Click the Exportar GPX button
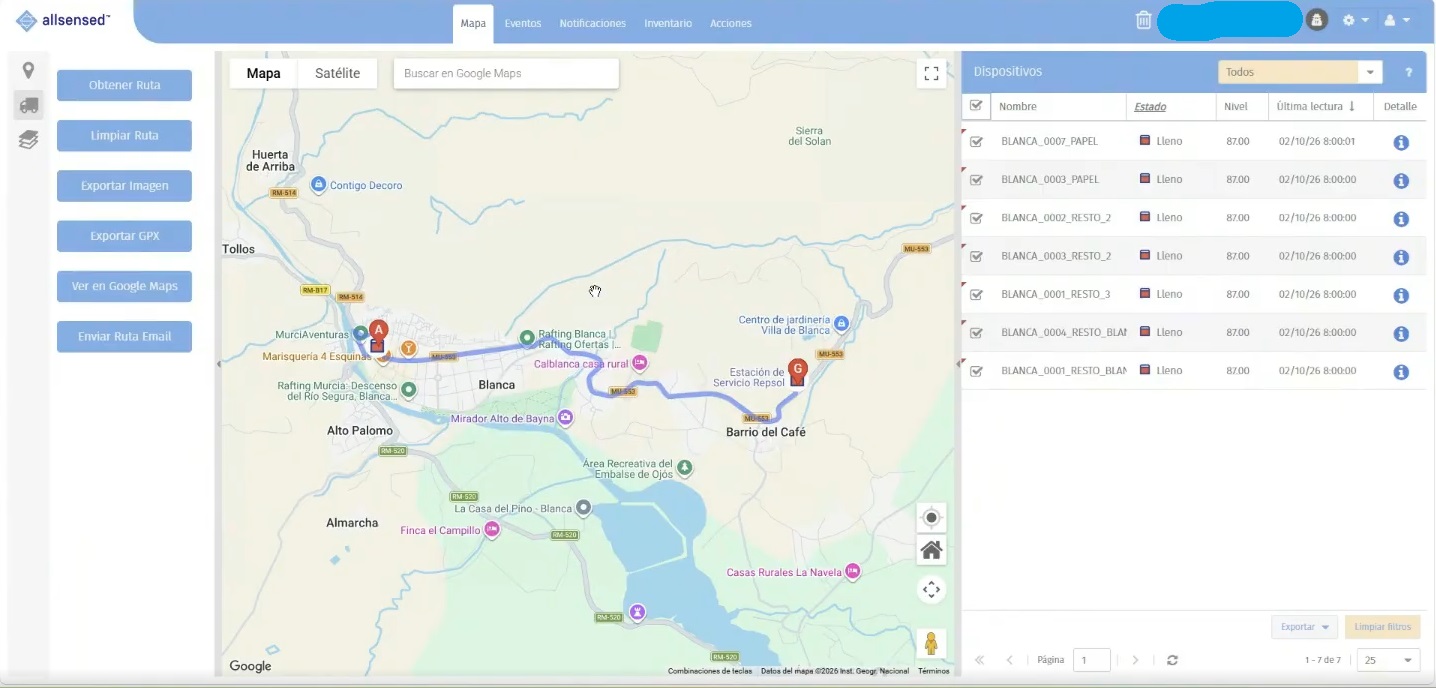 point(125,236)
